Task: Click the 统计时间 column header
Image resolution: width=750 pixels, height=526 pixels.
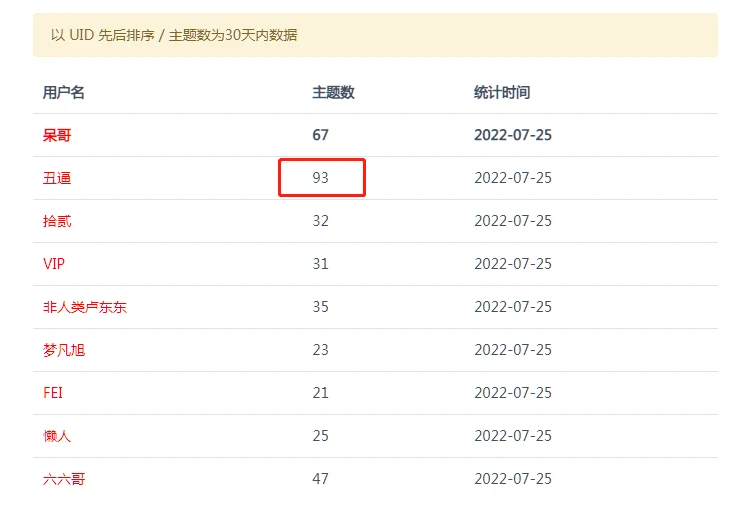Action: [x=502, y=92]
